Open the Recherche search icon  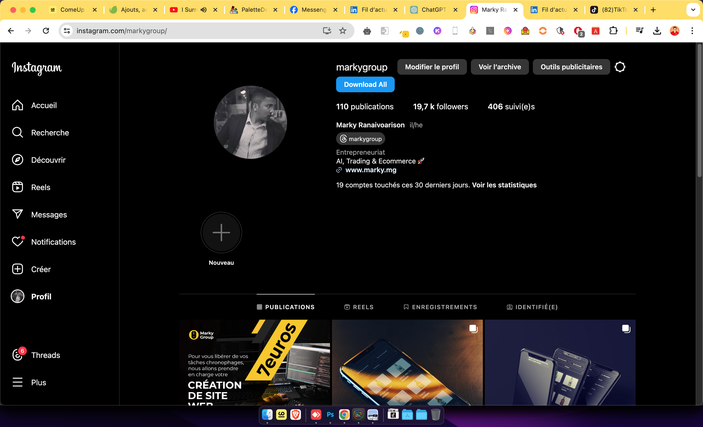(x=18, y=132)
